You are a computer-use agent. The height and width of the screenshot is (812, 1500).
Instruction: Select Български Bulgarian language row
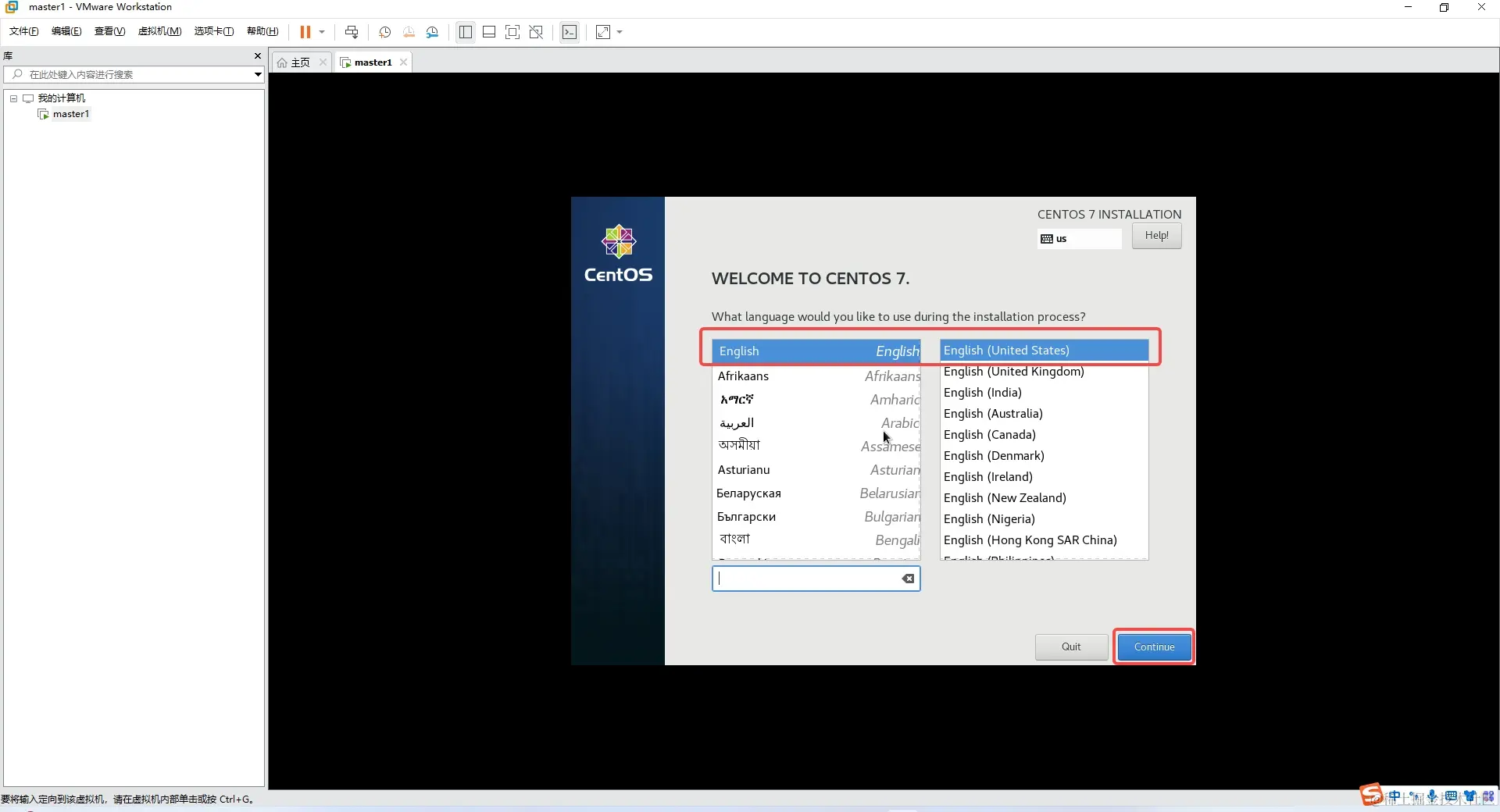click(x=816, y=517)
